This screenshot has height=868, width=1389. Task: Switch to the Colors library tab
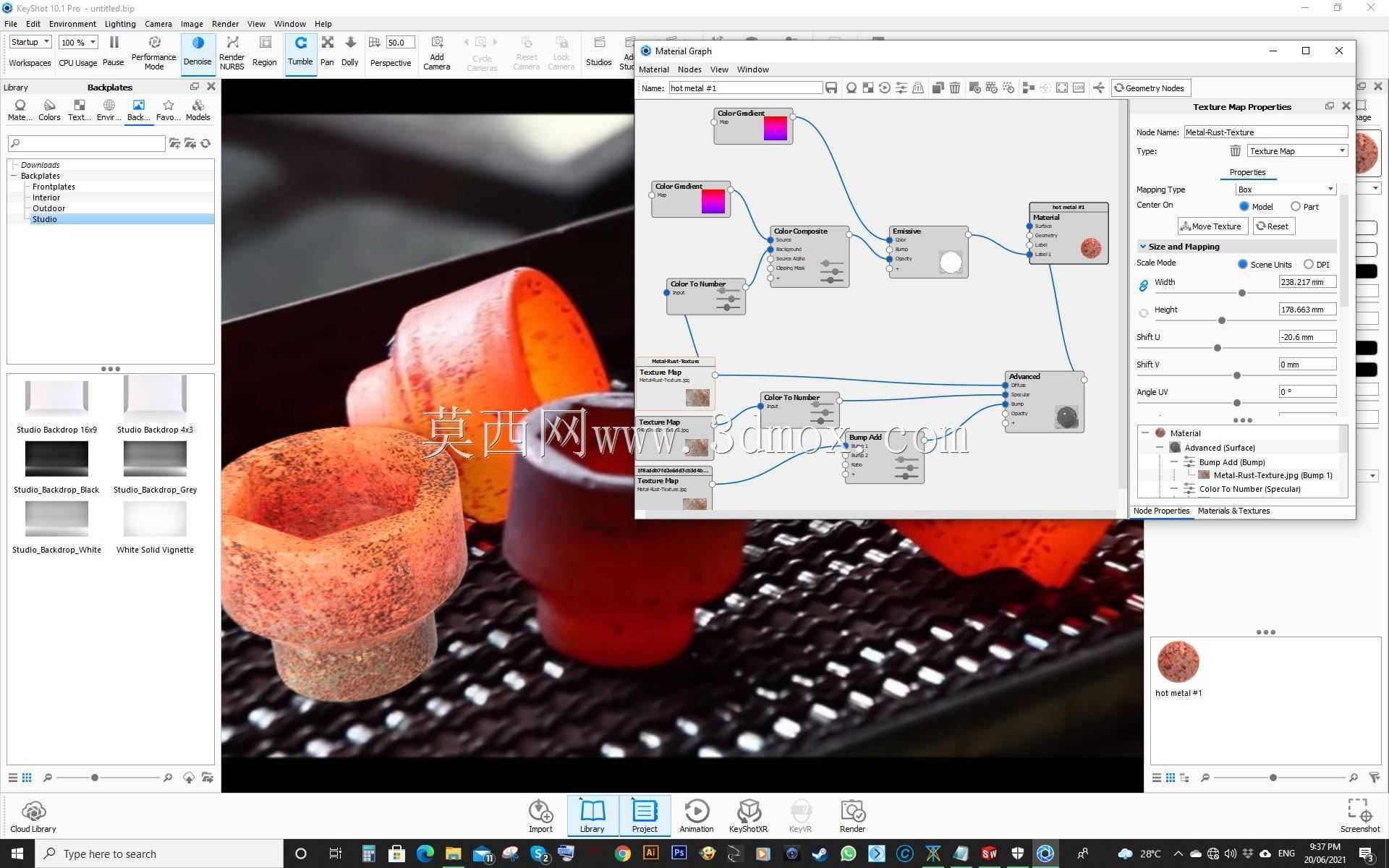tap(49, 110)
